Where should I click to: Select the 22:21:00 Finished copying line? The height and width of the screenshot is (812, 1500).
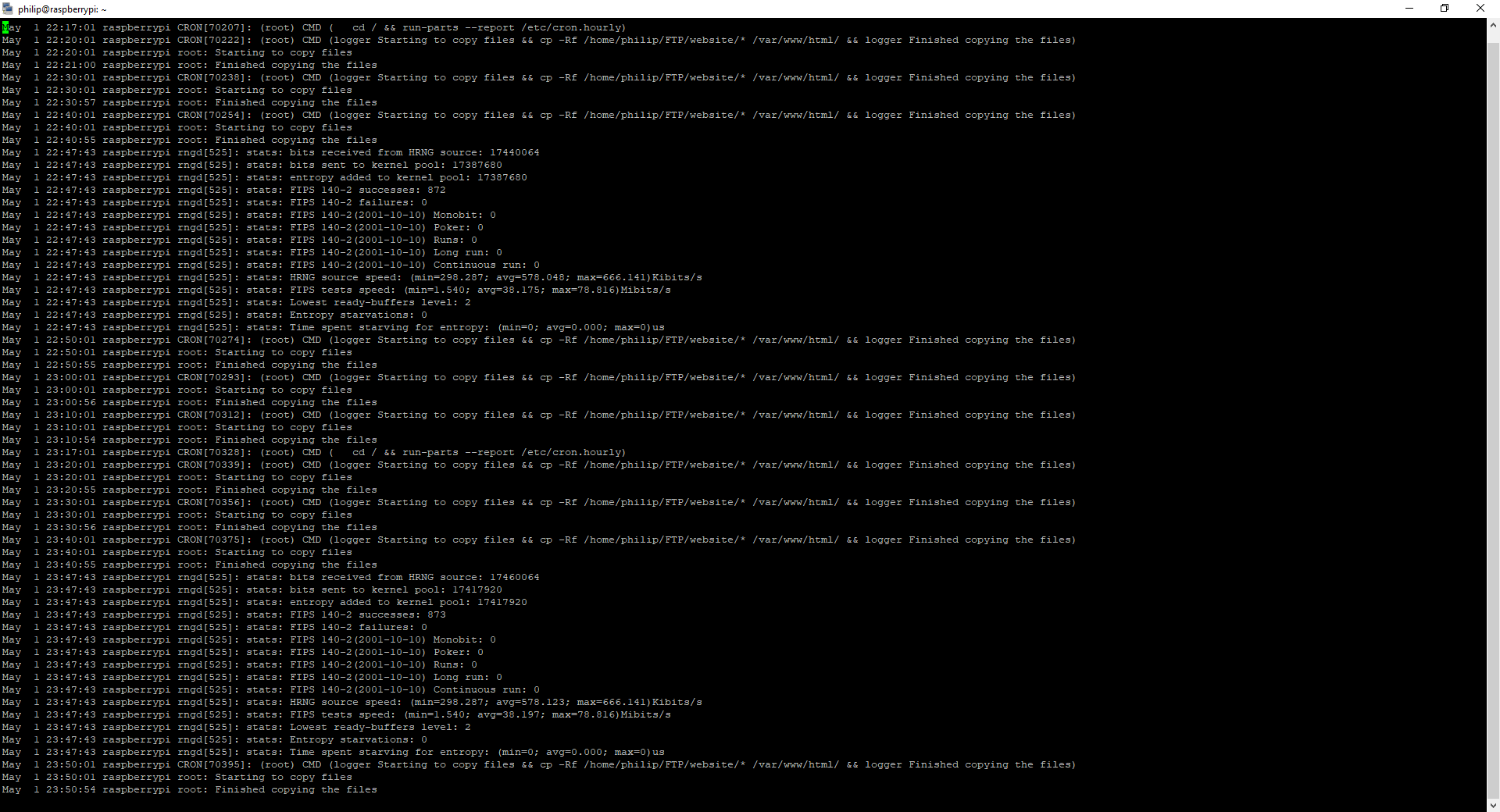point(190,65)
